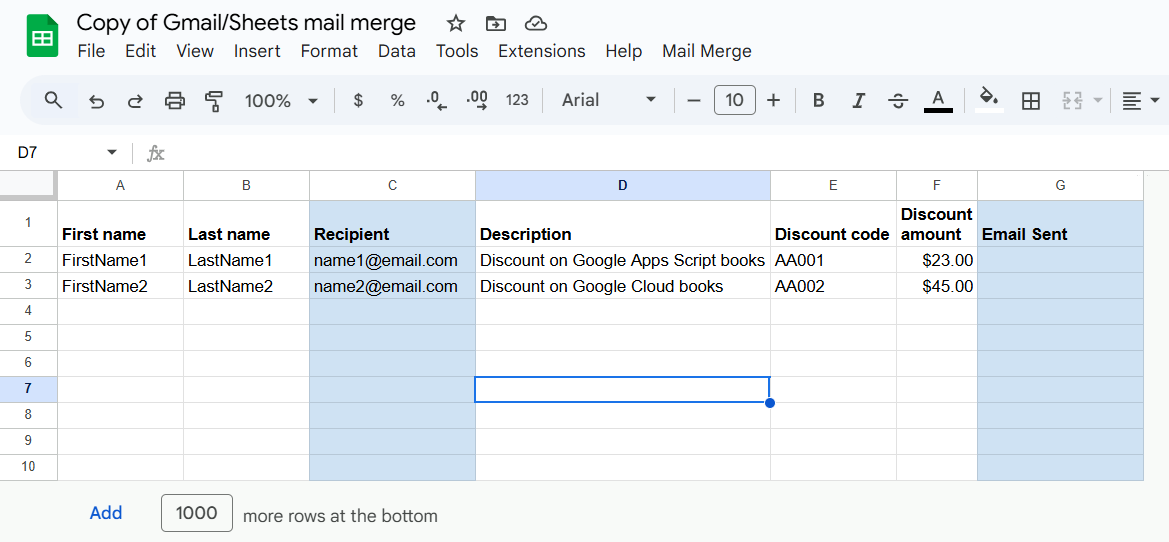This screenshot has width=1169, height=542.
Task: Star this spreadsheet document
Action: coord(456,24)
